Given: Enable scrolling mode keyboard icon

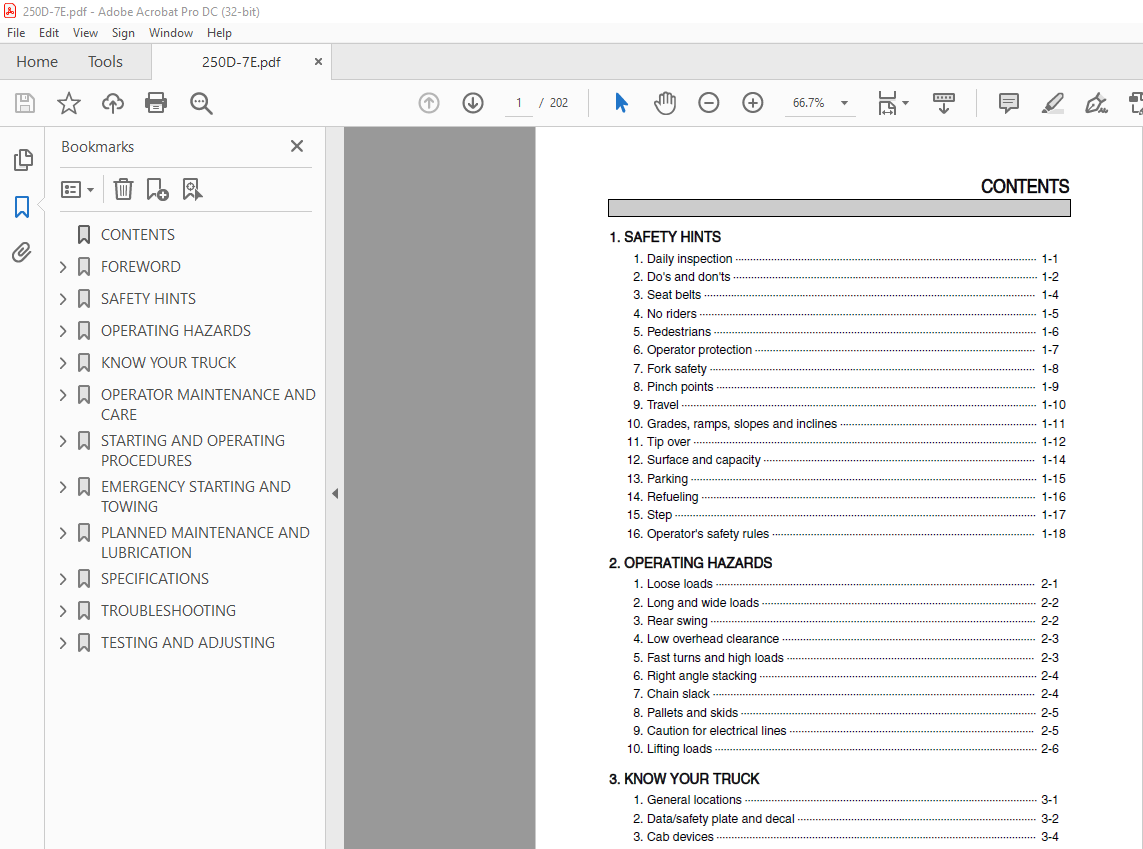Looking at the screenshot, I should (944, 103).
